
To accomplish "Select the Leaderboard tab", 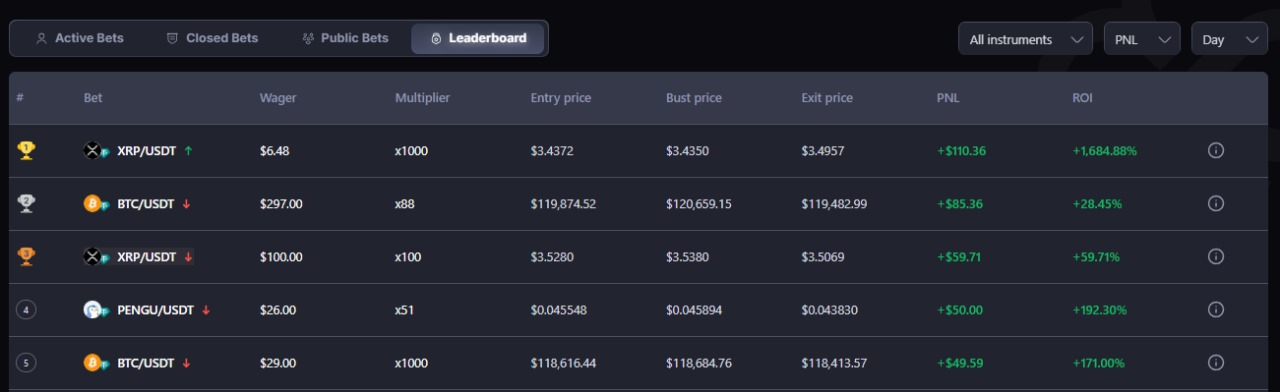I will 478,38.
